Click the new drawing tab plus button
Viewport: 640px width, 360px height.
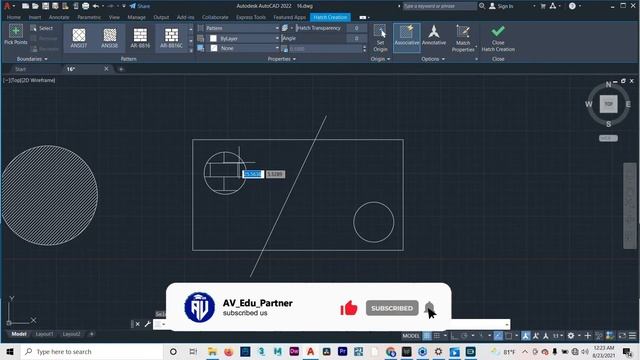click(x=121, y=69)
